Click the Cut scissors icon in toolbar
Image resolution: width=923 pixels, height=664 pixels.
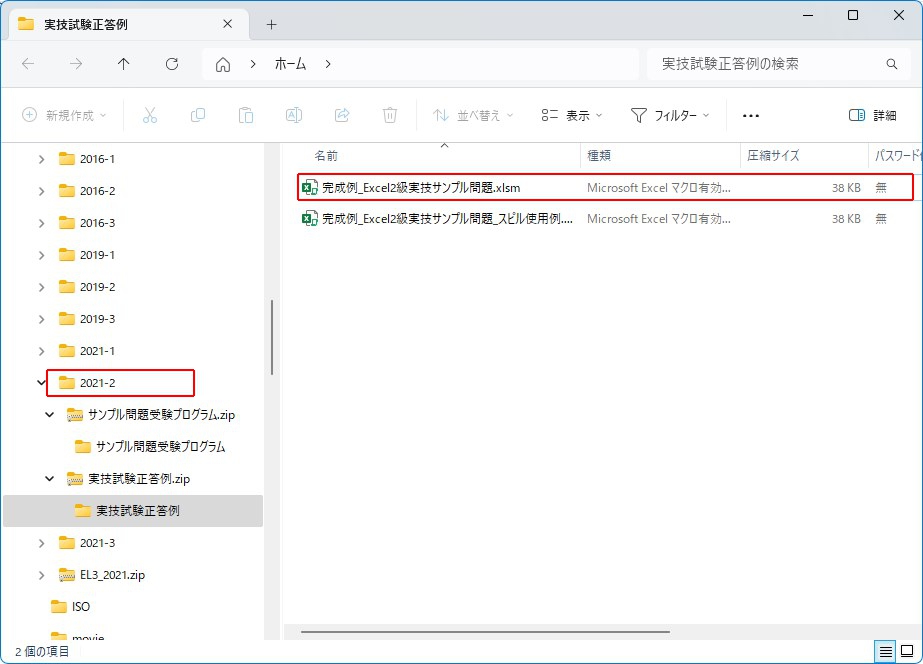150,115
